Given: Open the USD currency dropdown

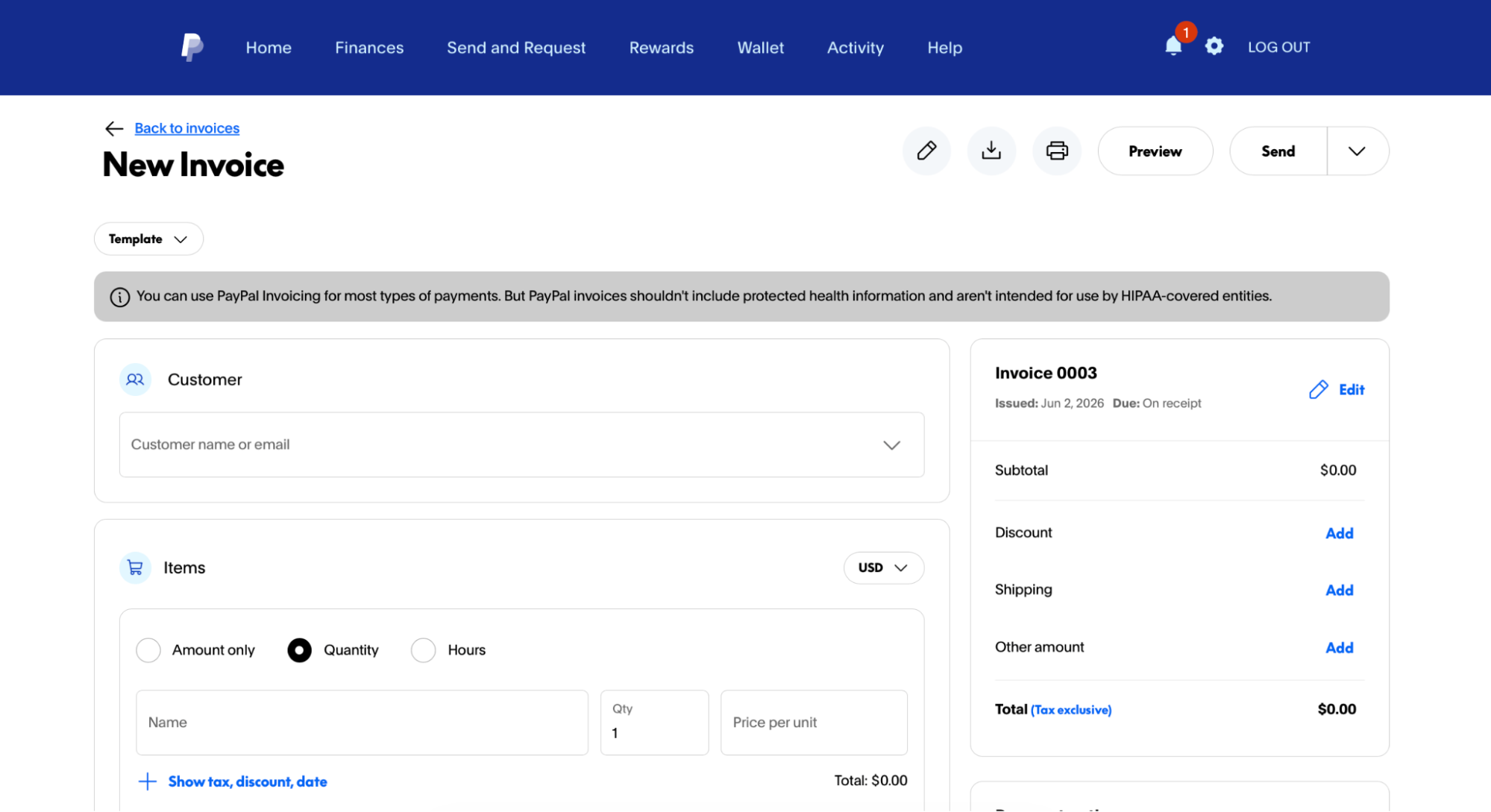Looking at the screenshot, I should point(883,568).
